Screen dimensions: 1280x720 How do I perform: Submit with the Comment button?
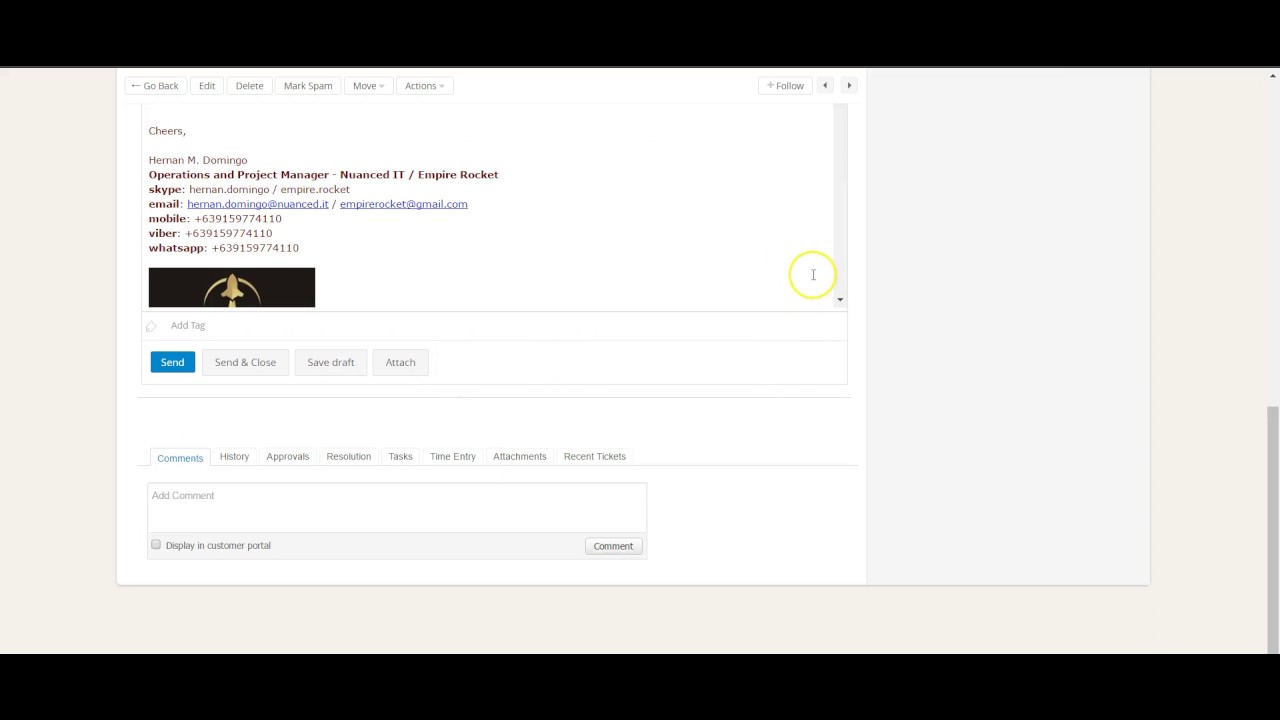(613, 546)
